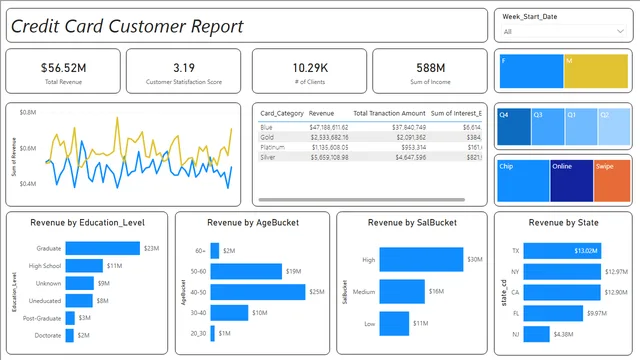Screen dimensions: 640x360
Task: Click the Revenue by AgeBucket title
Action: pyautogui.click(x=253, y=222)
